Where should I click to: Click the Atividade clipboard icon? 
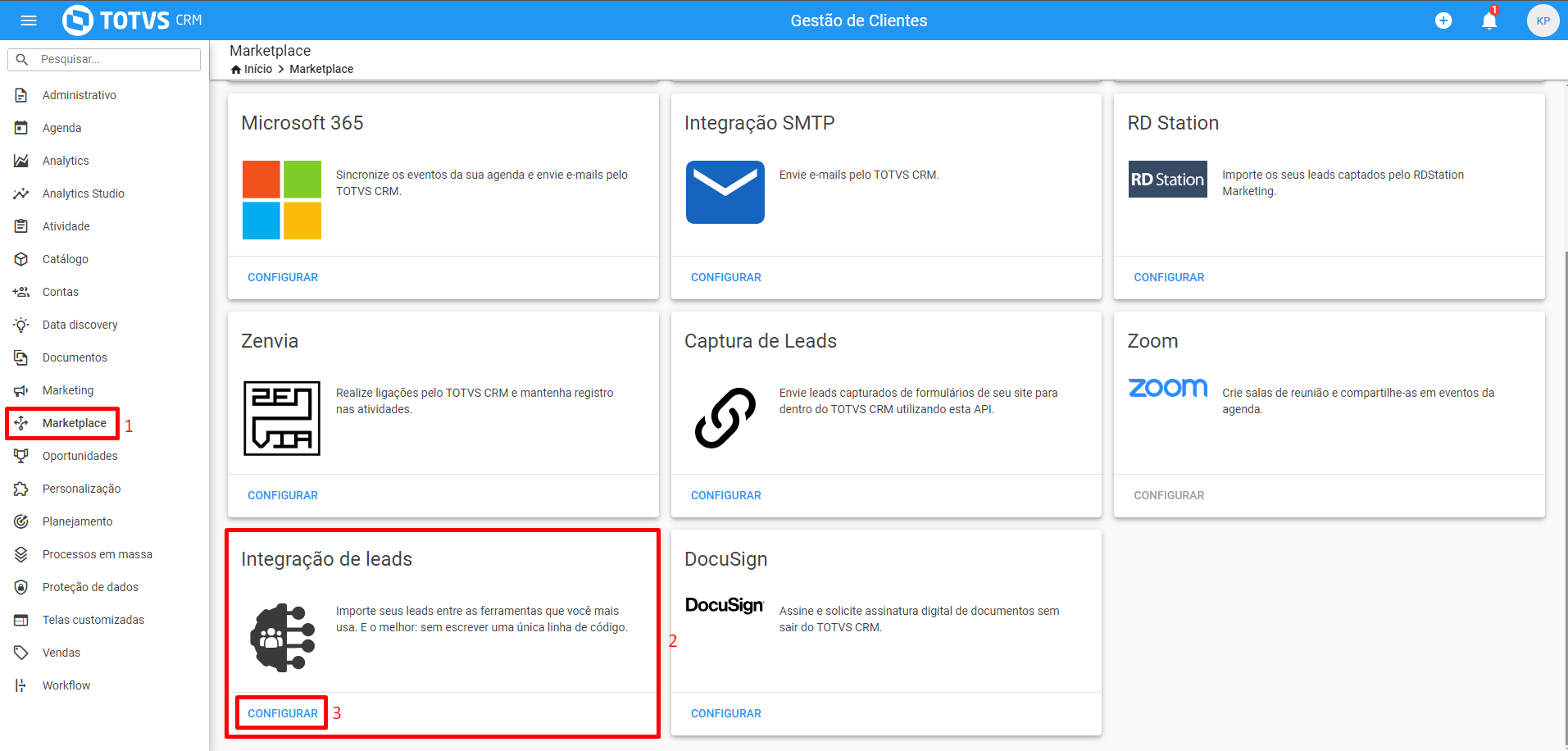(x=21, y=226)
